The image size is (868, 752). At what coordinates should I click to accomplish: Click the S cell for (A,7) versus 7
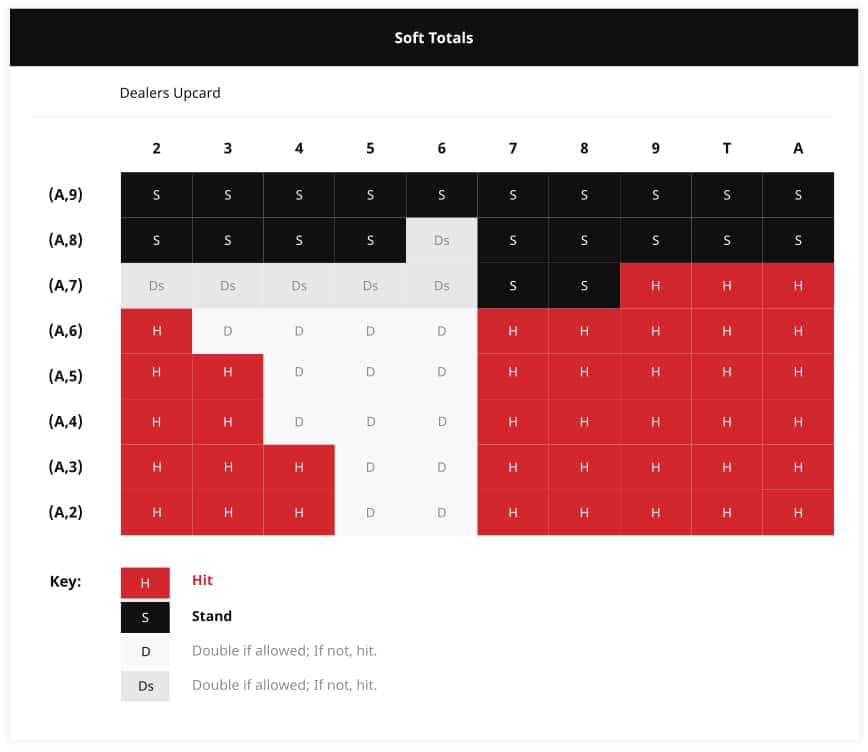pyautogui.click(x=513, y=286)
